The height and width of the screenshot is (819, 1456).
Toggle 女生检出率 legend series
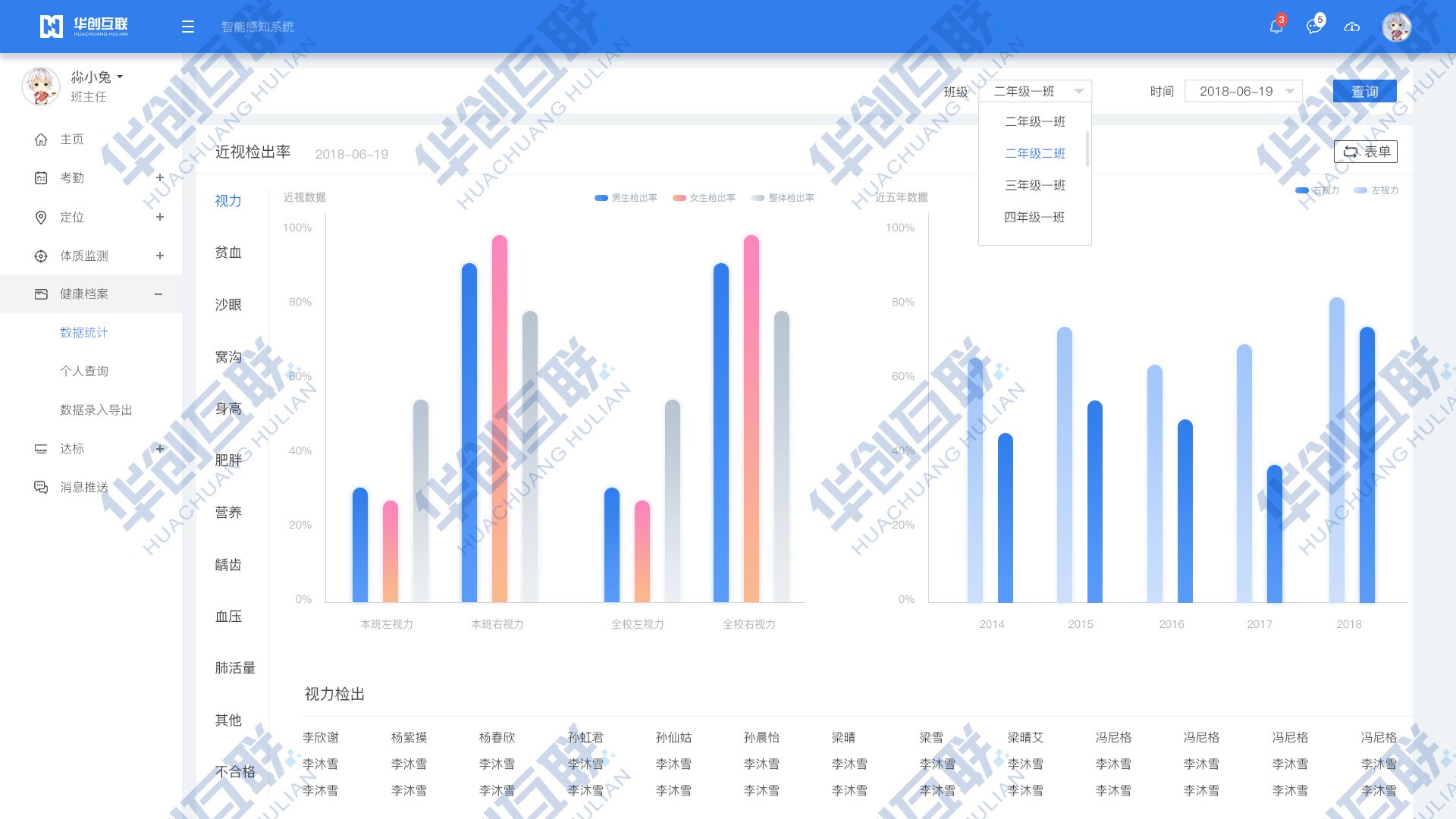[704, 198]
